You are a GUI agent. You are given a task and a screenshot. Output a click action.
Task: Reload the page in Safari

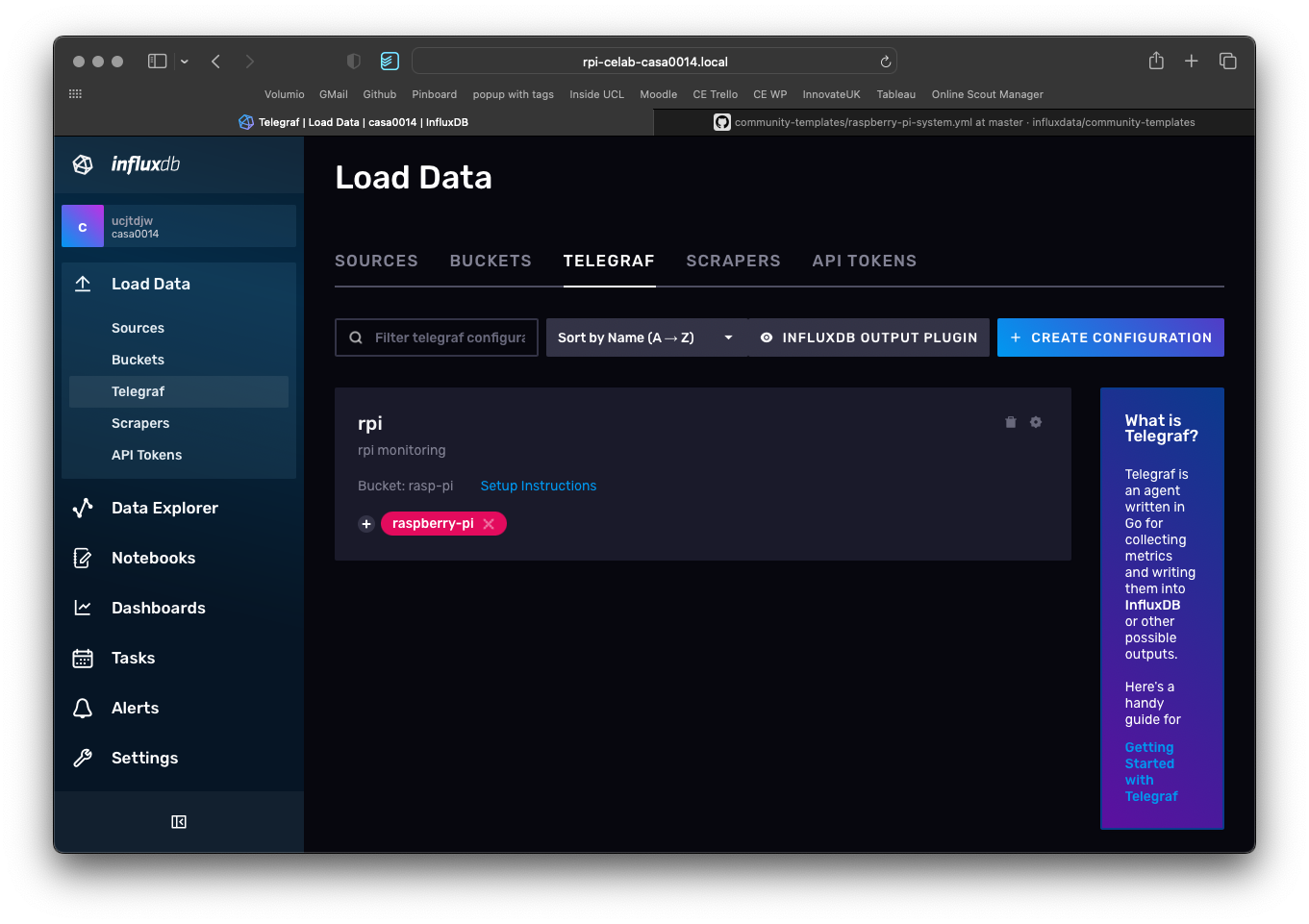tap(886, 62)
